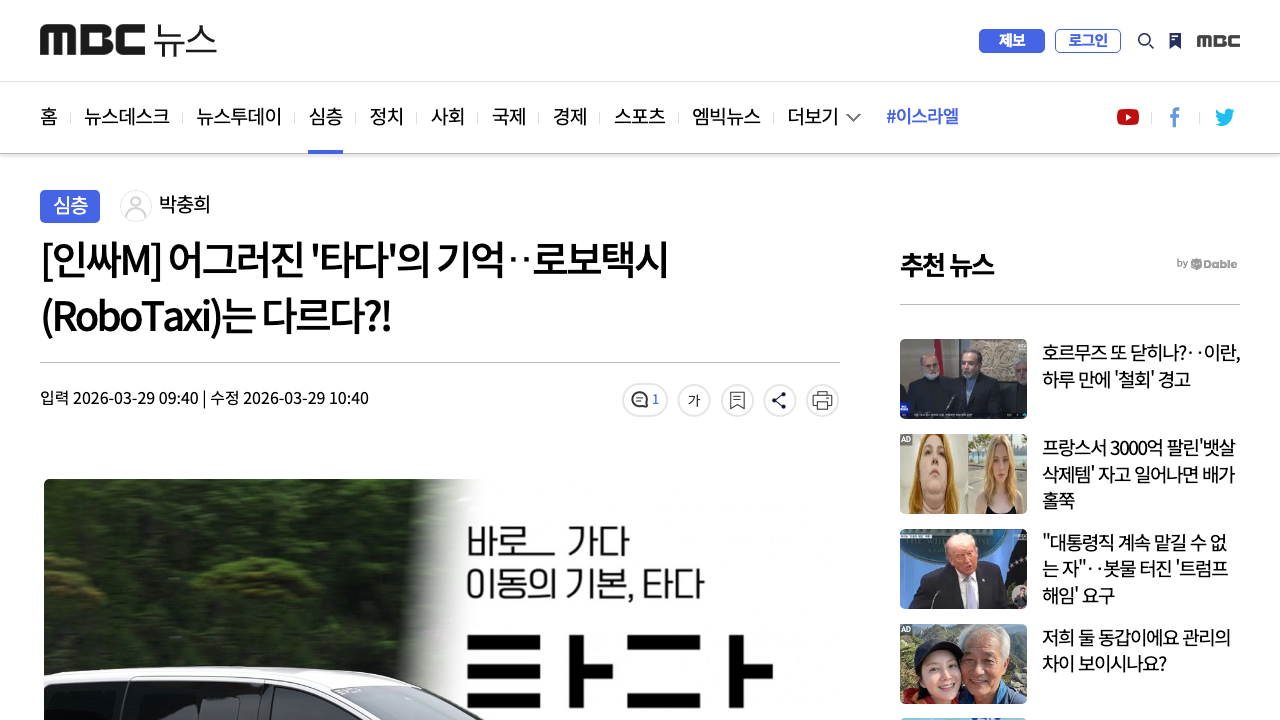The image size is (1280, 720).
Task: Go to the MBC main site logo
Action: point(1218,41)
